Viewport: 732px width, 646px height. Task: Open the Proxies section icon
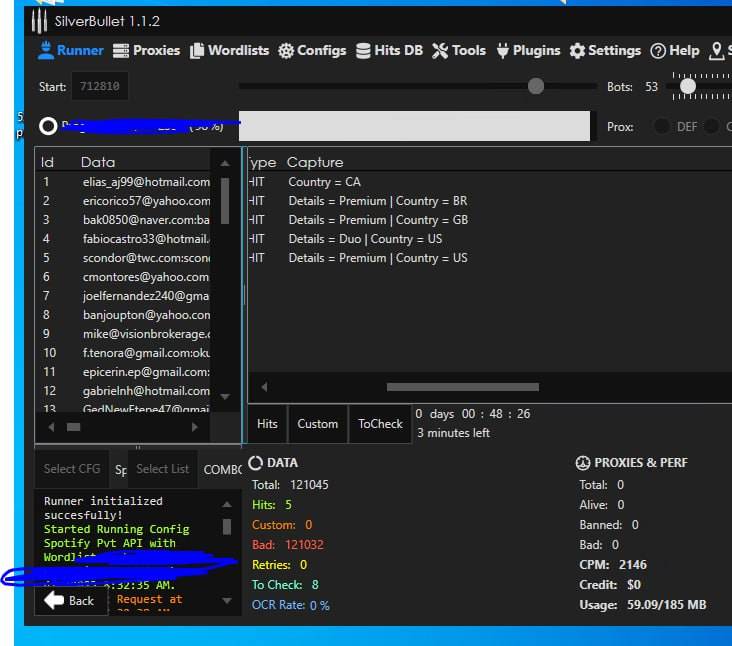point(121,51)
